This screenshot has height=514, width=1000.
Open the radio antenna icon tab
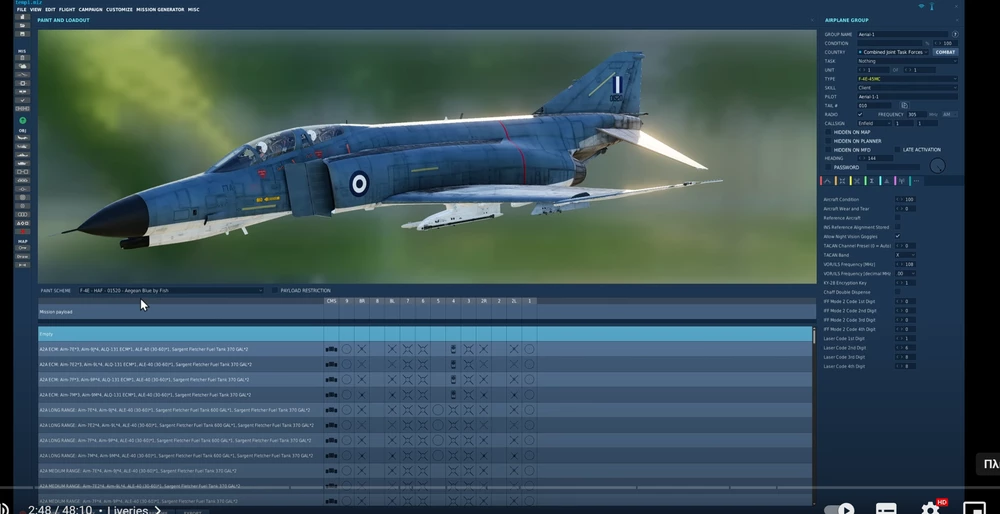(901, 181)
